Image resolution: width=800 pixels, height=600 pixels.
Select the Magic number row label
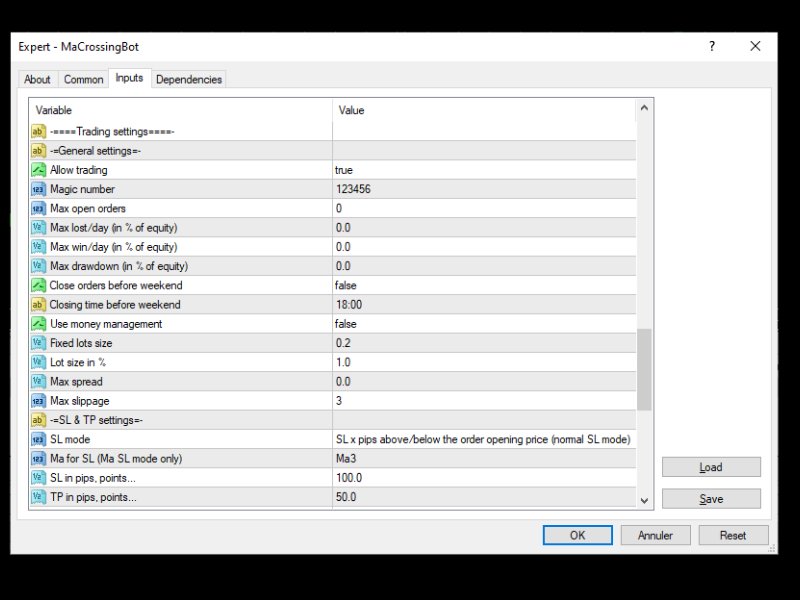tap(83, 189)
